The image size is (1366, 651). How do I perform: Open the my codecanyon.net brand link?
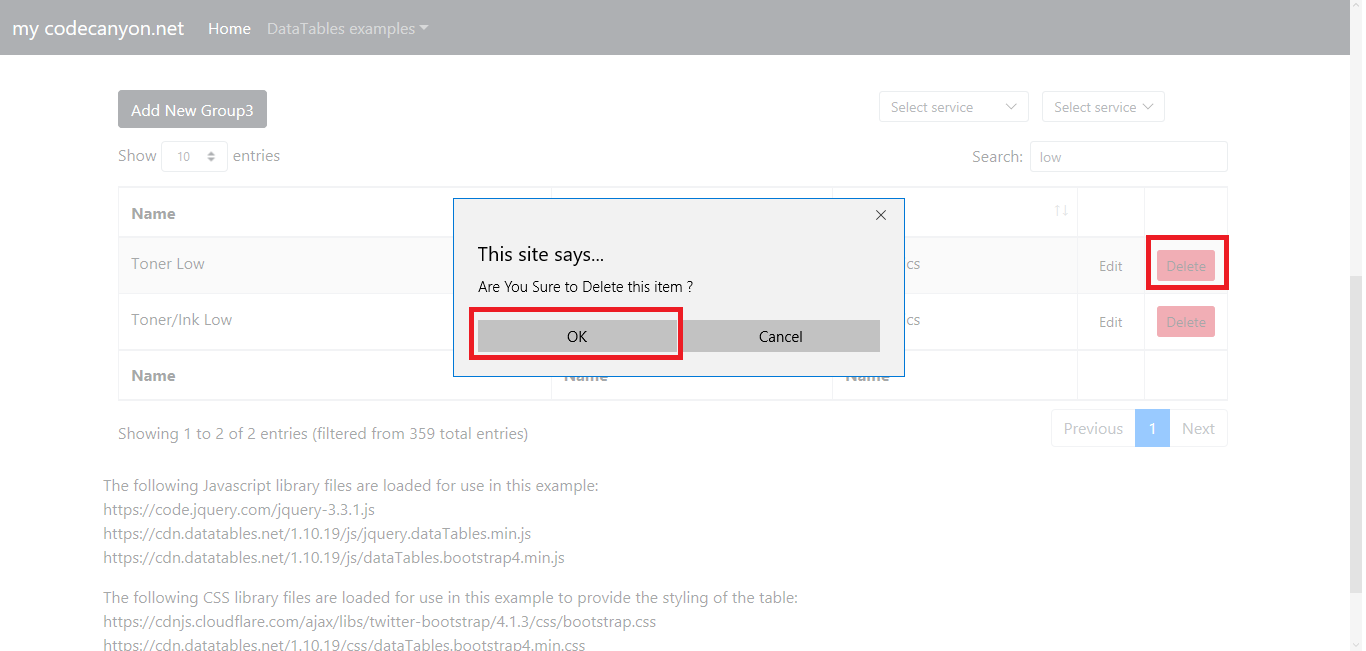pyautogui.click(x=98, y=28)
